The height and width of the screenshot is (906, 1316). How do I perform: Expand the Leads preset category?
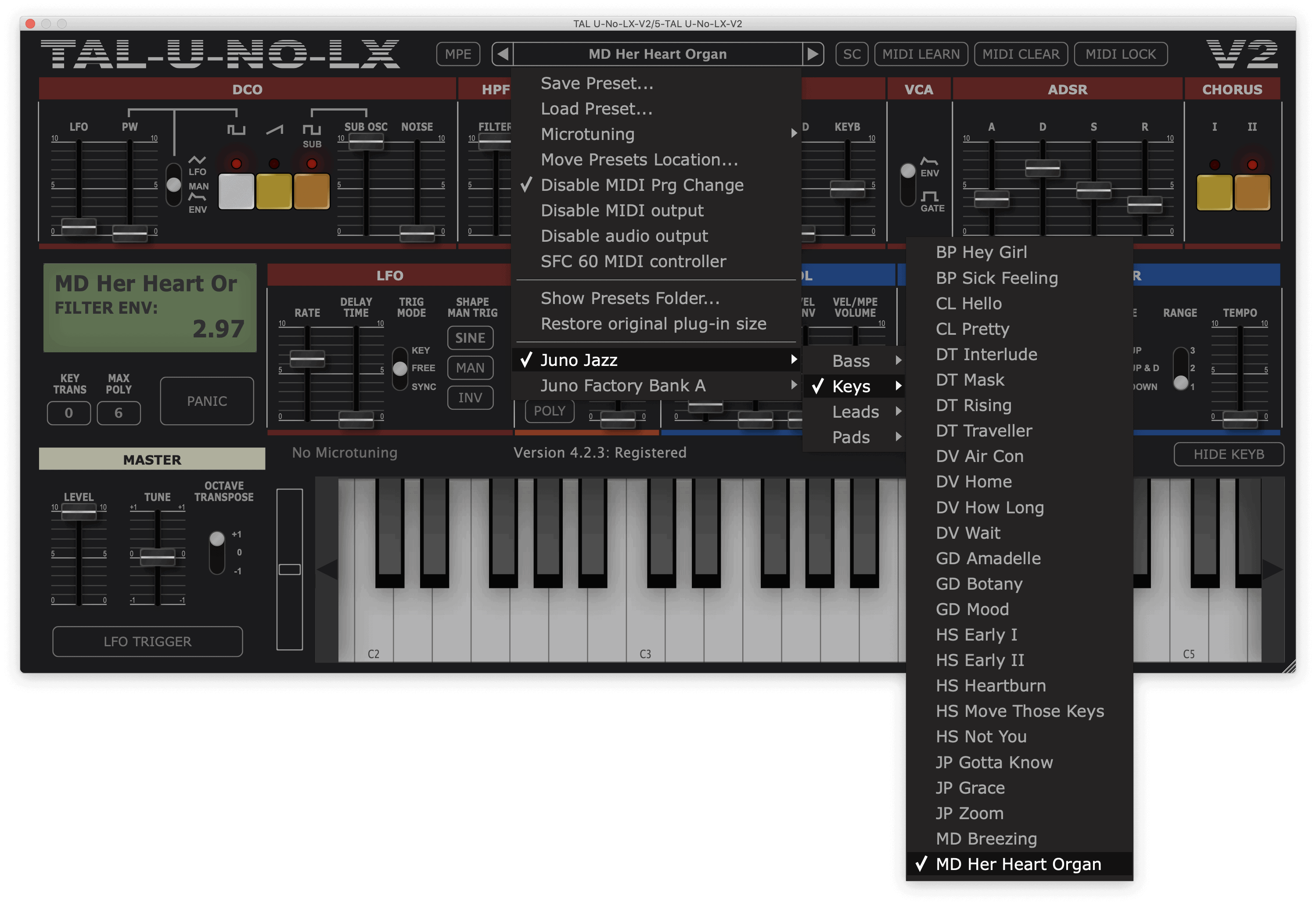pyautogui.click(x=856, y=412)
